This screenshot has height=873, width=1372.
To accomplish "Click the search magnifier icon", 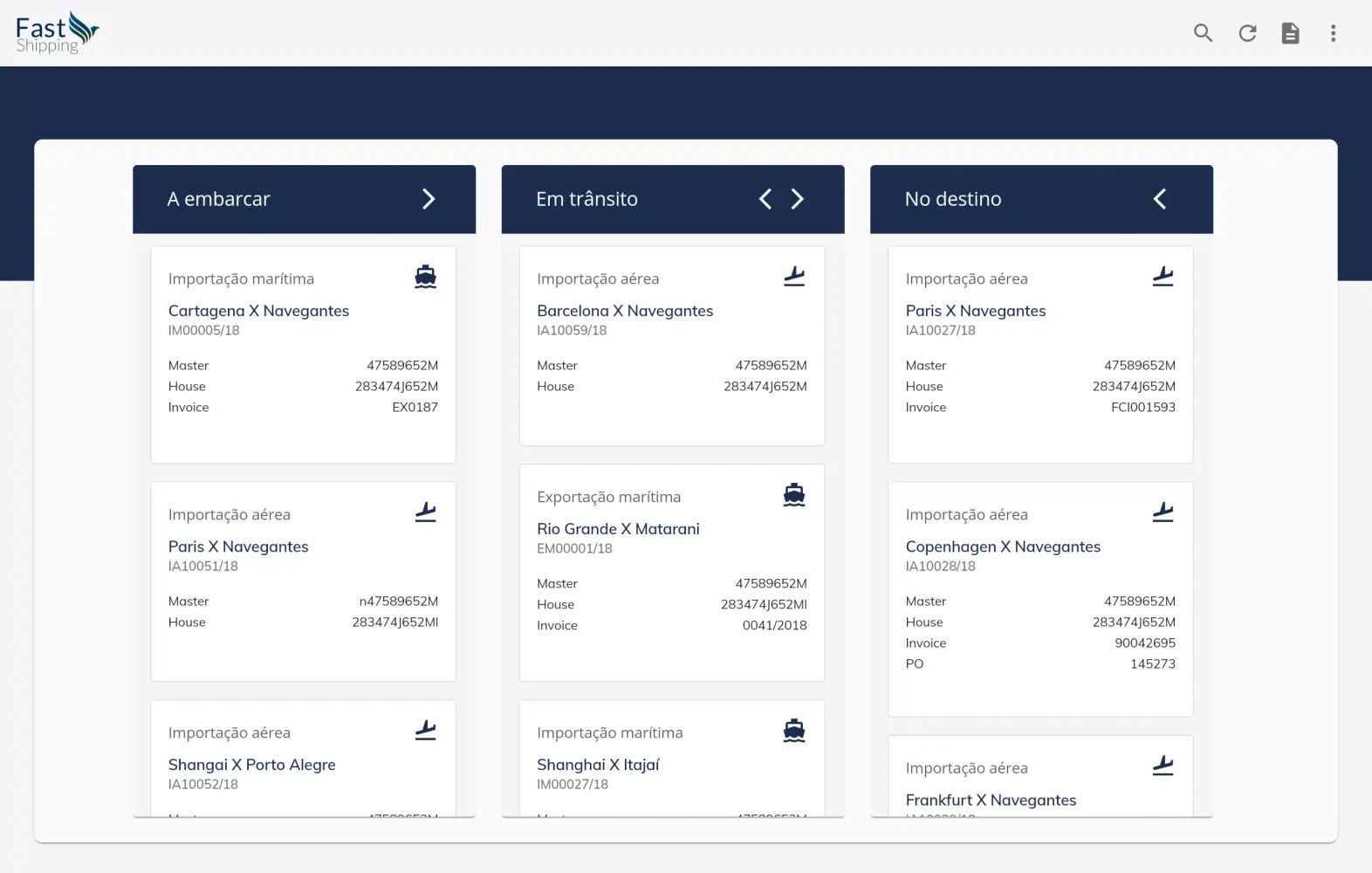I will 1203,33.
